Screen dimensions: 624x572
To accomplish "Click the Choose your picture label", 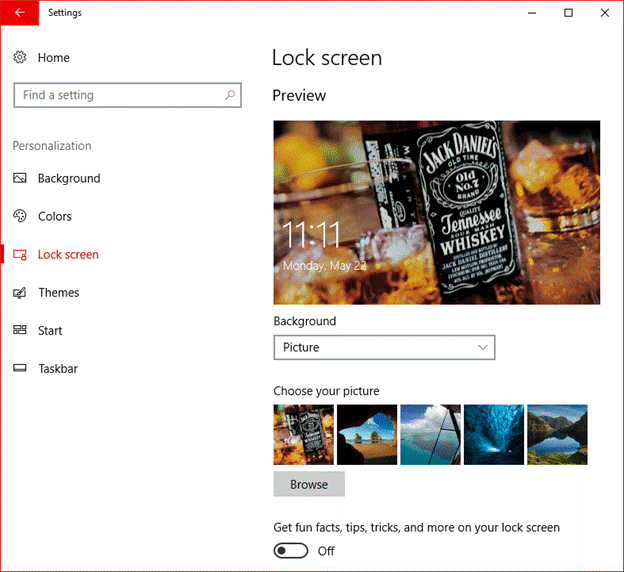I will [326, 391].
